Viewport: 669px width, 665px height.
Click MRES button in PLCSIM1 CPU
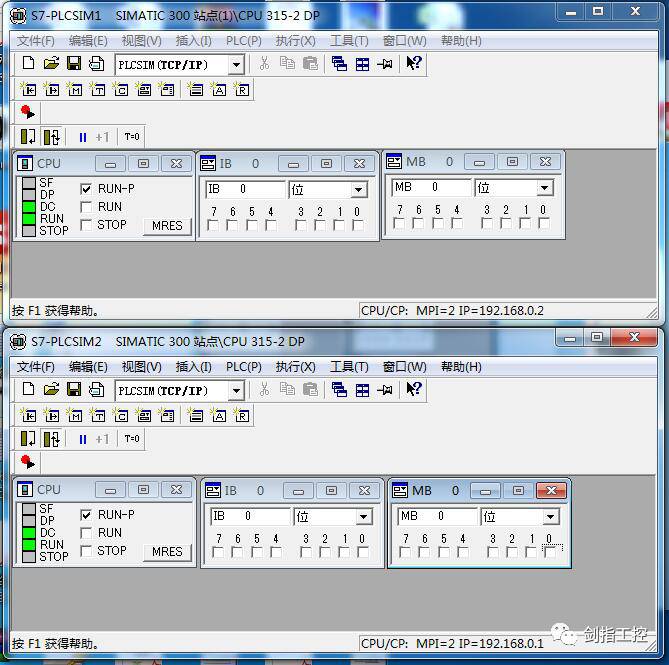(x=167, y=226)
